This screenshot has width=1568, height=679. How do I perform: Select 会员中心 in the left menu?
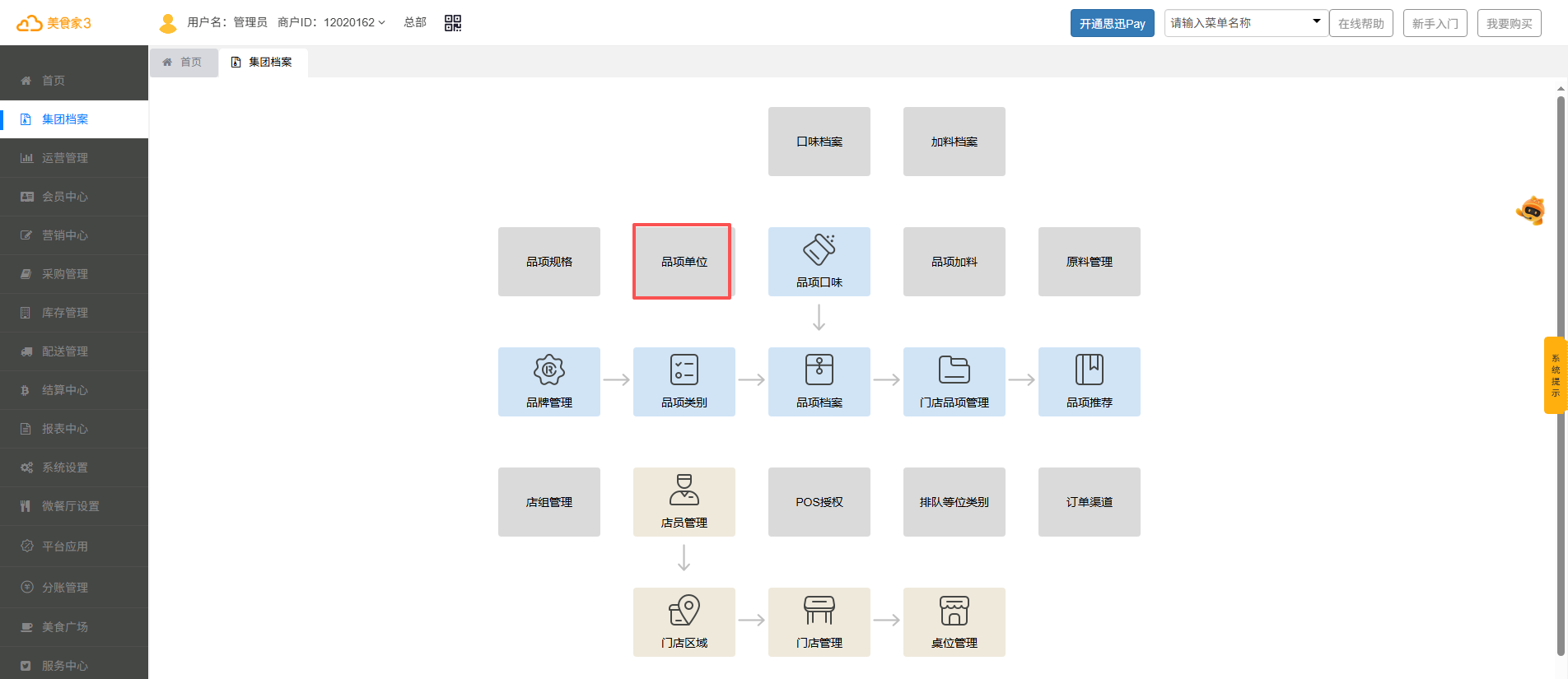(x=65, y=197)
